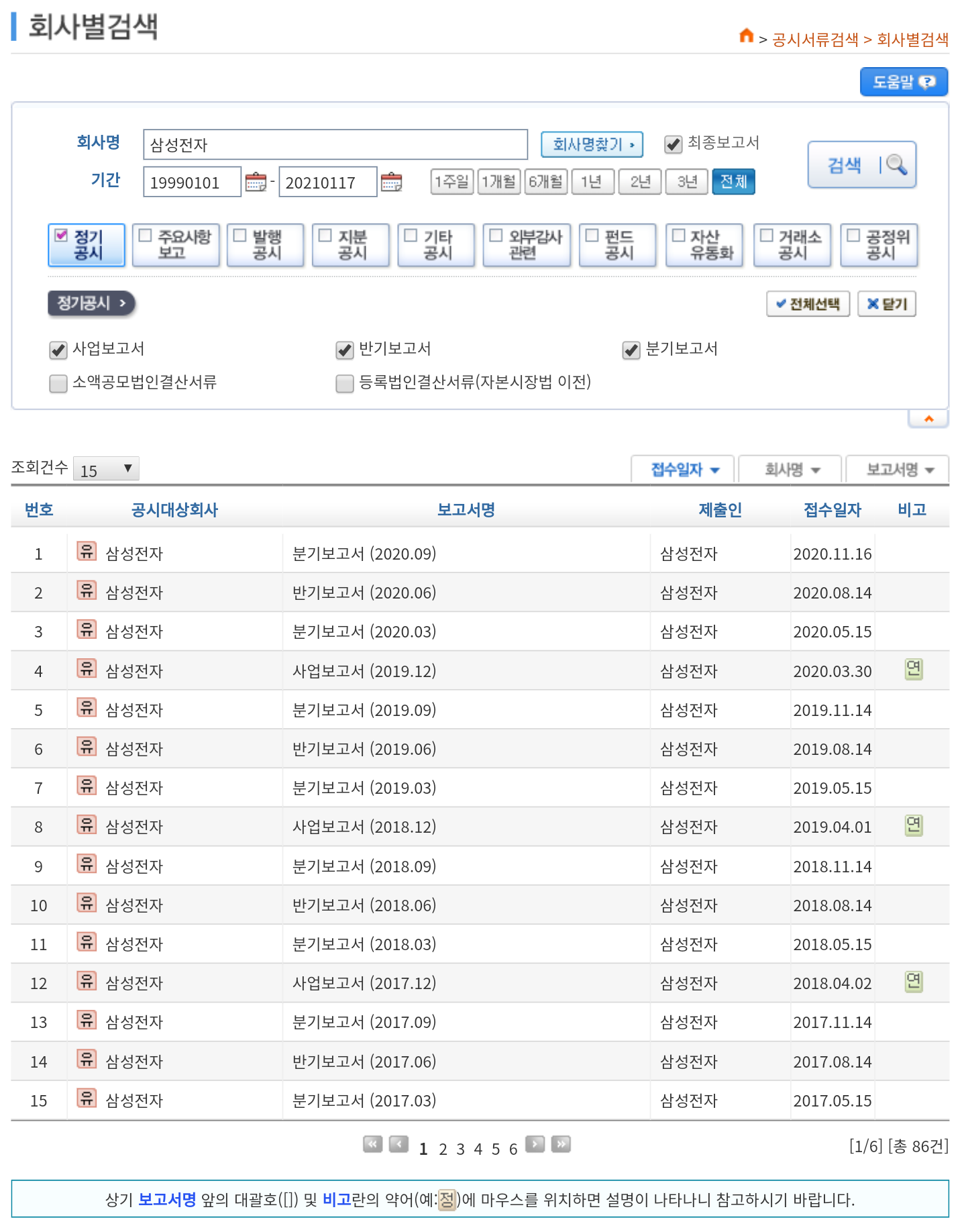This screenshot has width=966, height=1232.
Task: Select the 1주일 period
Action: pos(452,182)
